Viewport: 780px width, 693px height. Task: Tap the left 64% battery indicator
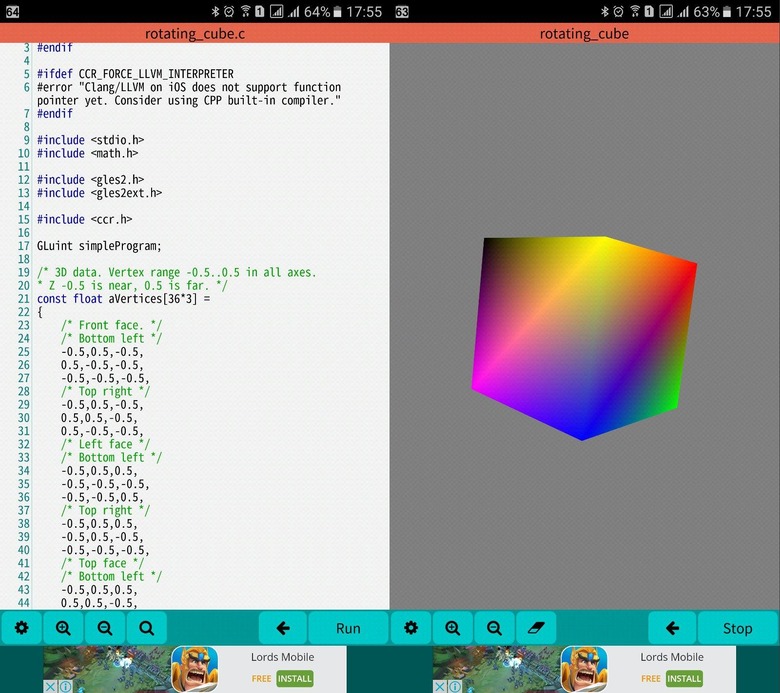tap(323, 11)
